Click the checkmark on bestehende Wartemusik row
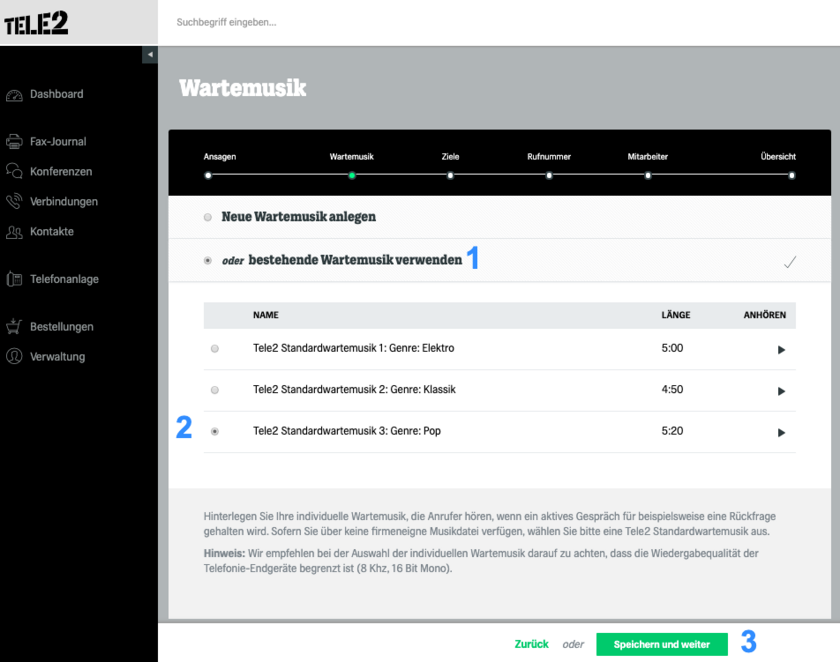This screenshot has width=840, height=662. click(790, 262)
